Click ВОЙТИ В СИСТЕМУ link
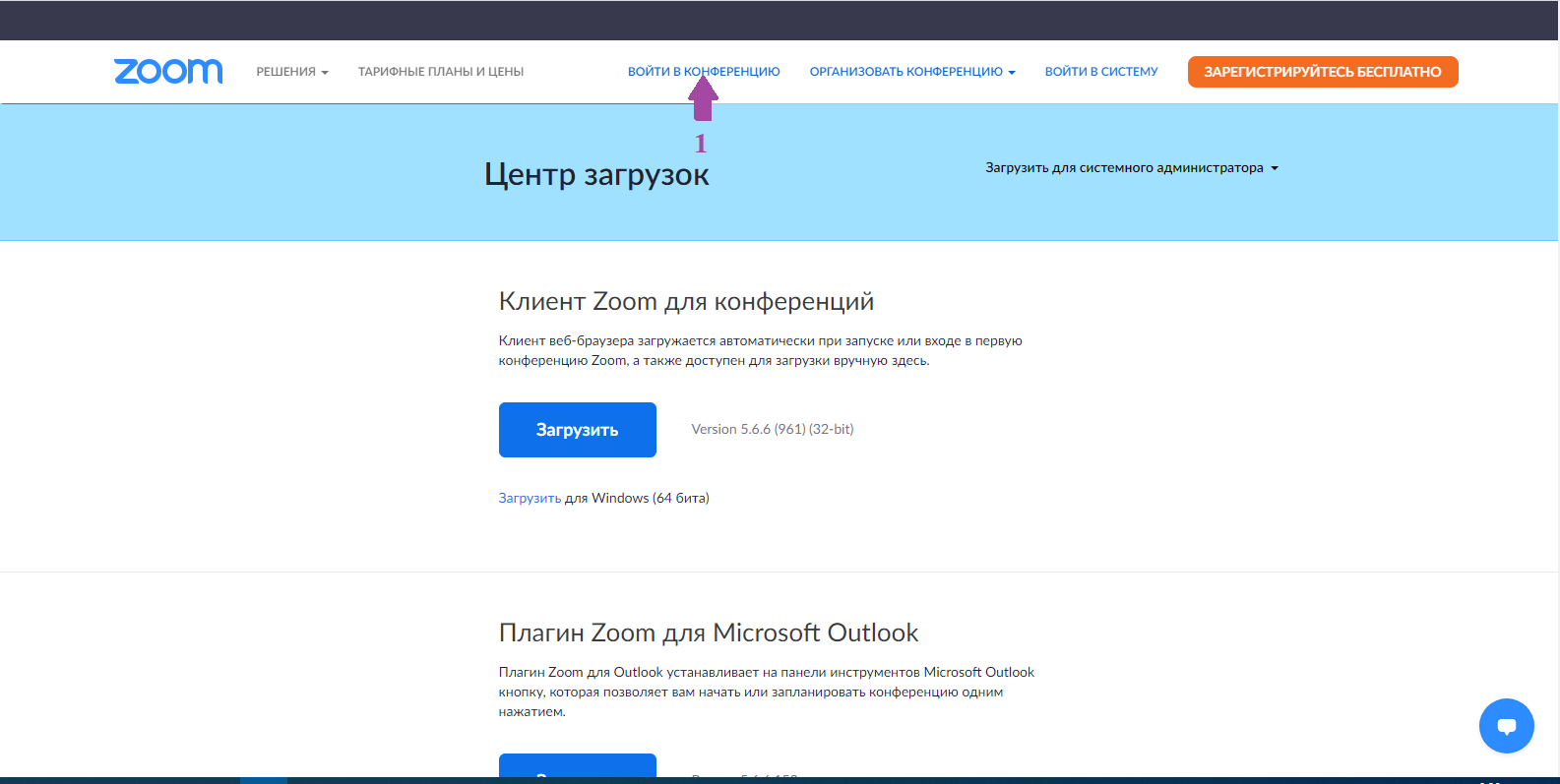 (x=1101, y=72)
